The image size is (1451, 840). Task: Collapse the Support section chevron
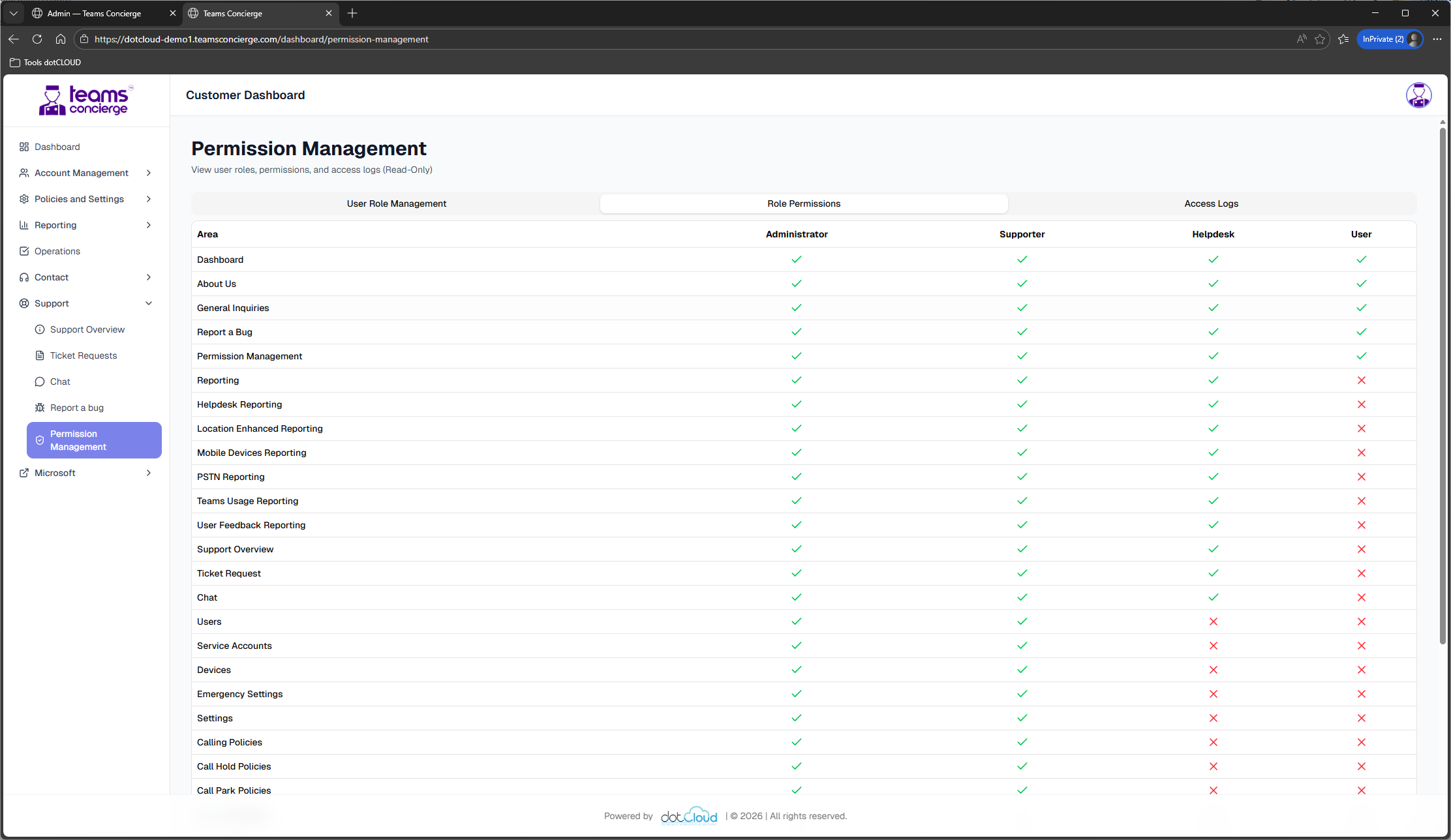(x=149, y=303)
